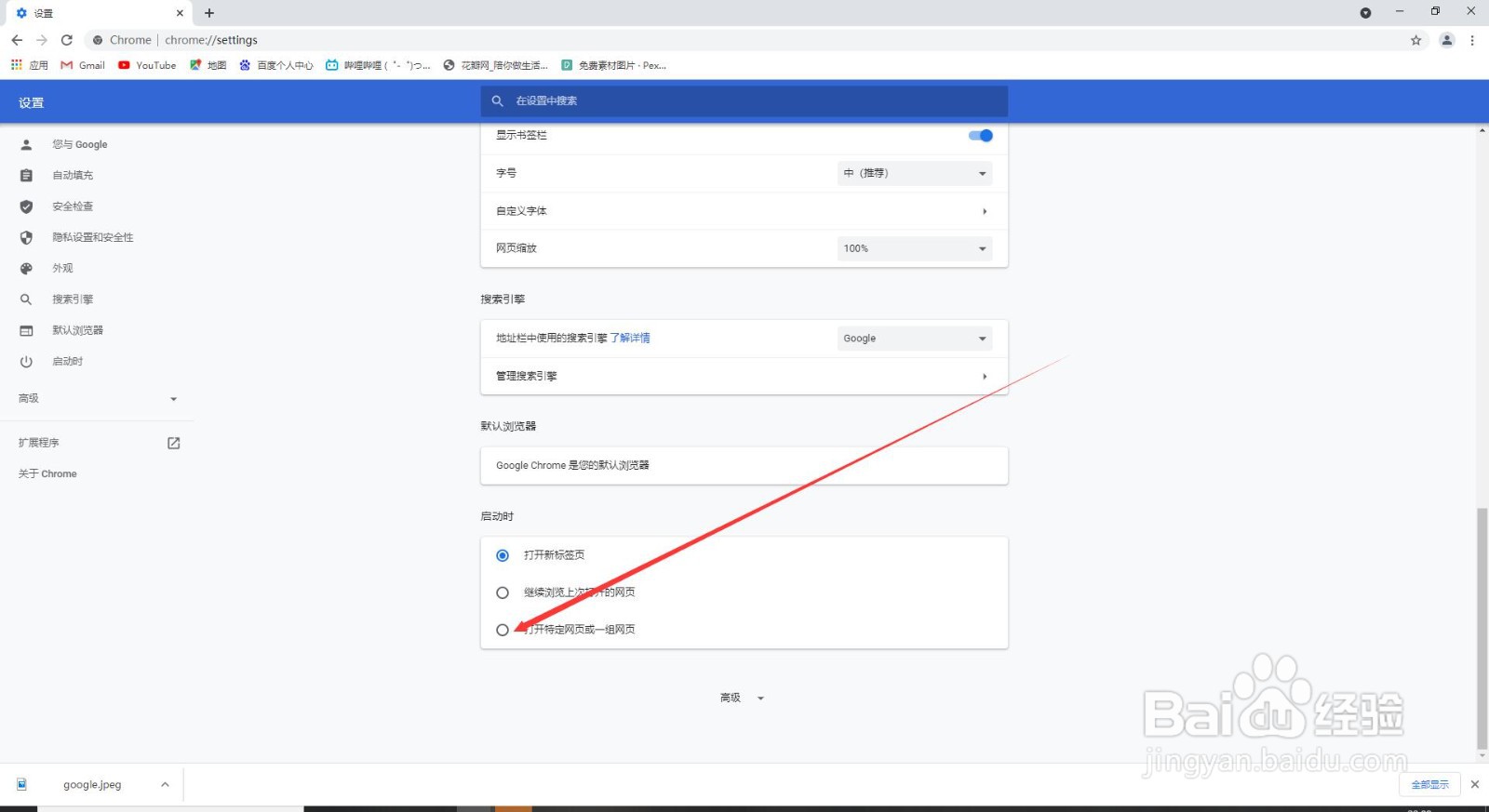This screenshot has width=1489, height=812.
Task: Open 百度个人中心 bookmark
Action: [276, 65]
